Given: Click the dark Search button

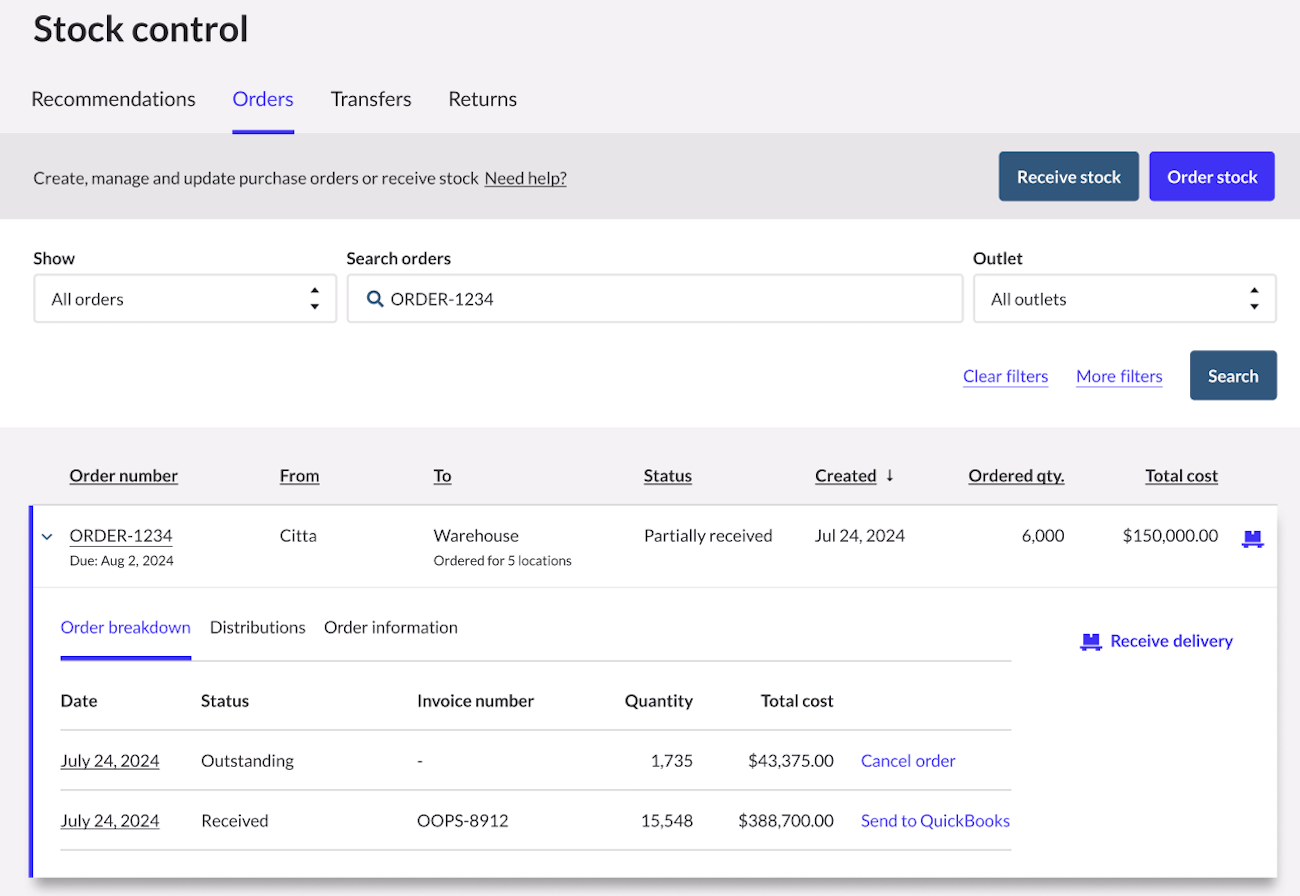Looking at the screenshot, I should [1232, 376].
